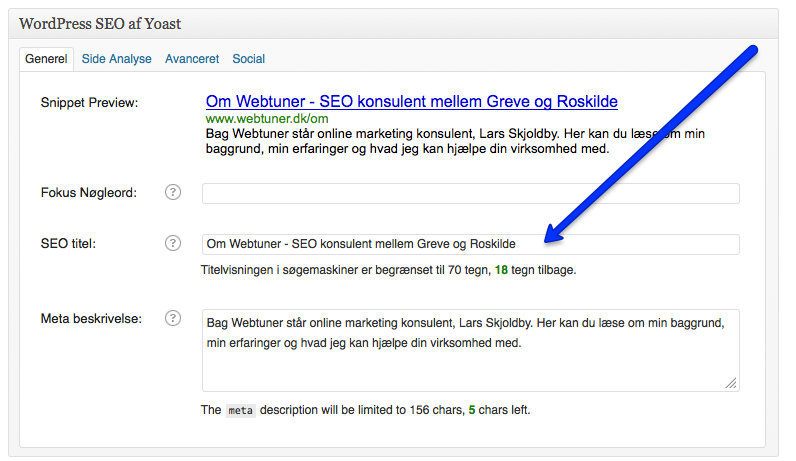This screenshot has width=796, height=461.
Task: Select the Generel tab
Action: (x=46, y=59)
